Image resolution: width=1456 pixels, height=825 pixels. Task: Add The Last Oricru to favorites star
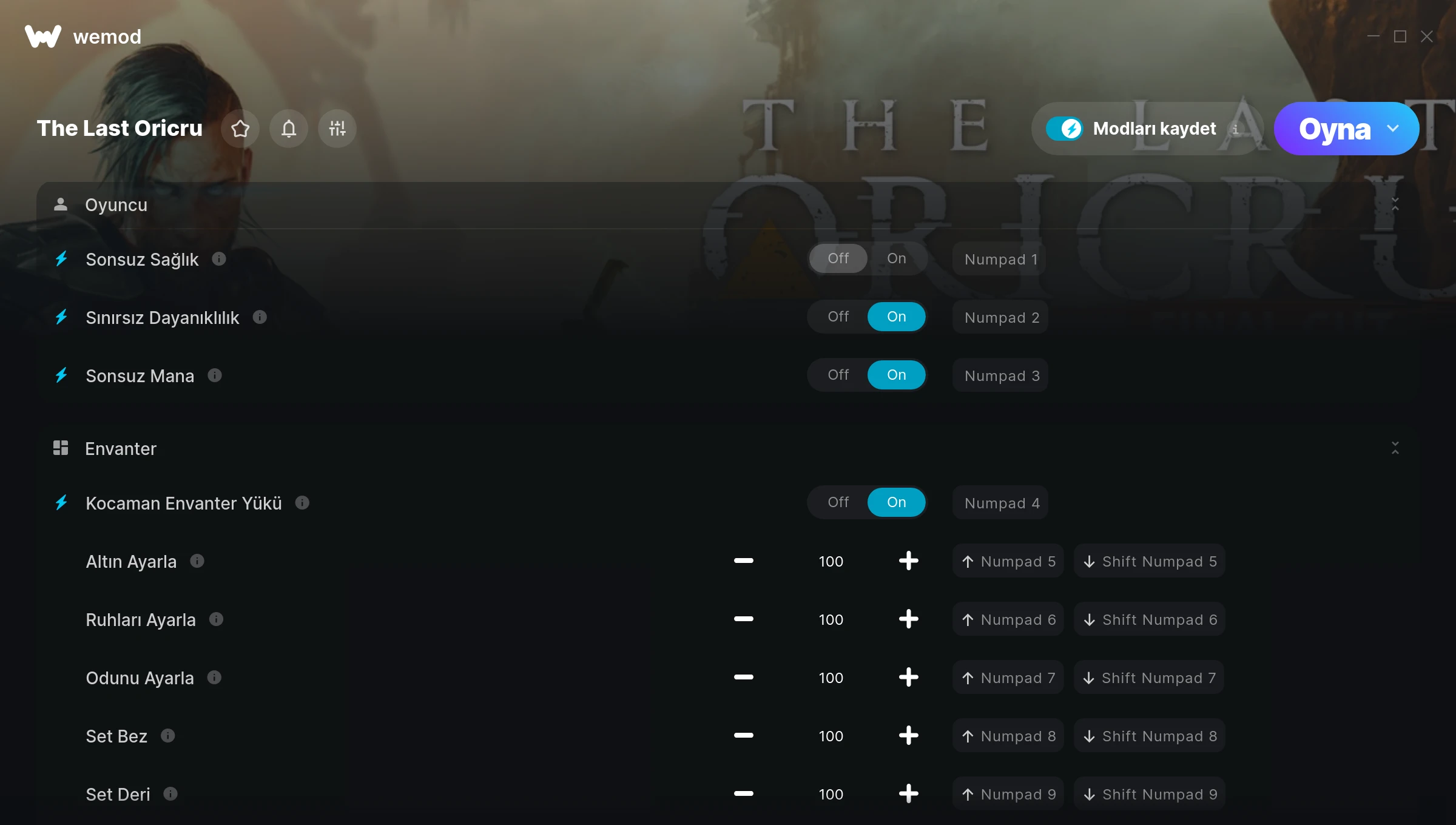click(x=240, y=129)
